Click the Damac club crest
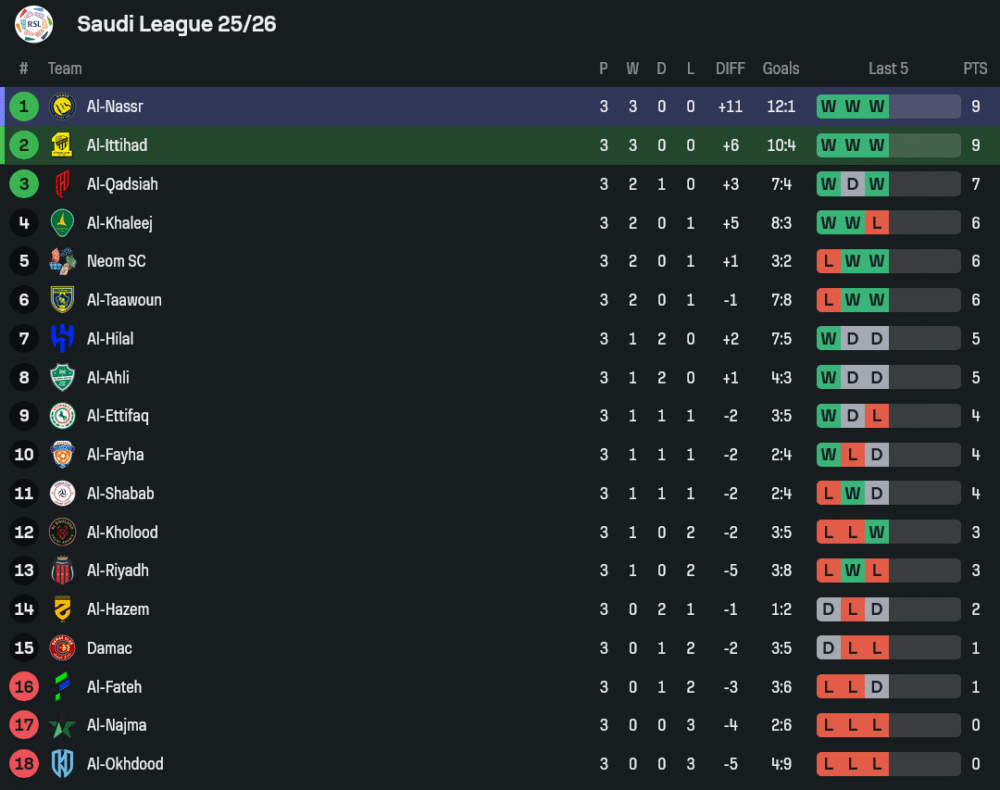 62,648
